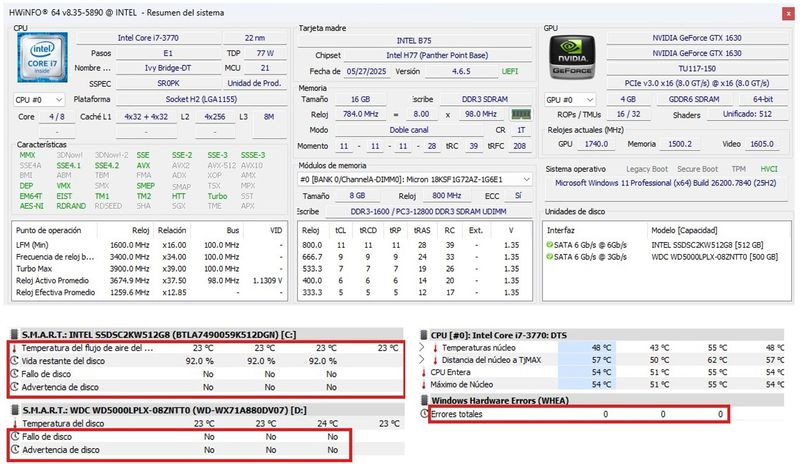This screenshot has width=800, height=464.
Task: Click the chip icon beside Windows Hardware Errors
Action: point(423,400)
